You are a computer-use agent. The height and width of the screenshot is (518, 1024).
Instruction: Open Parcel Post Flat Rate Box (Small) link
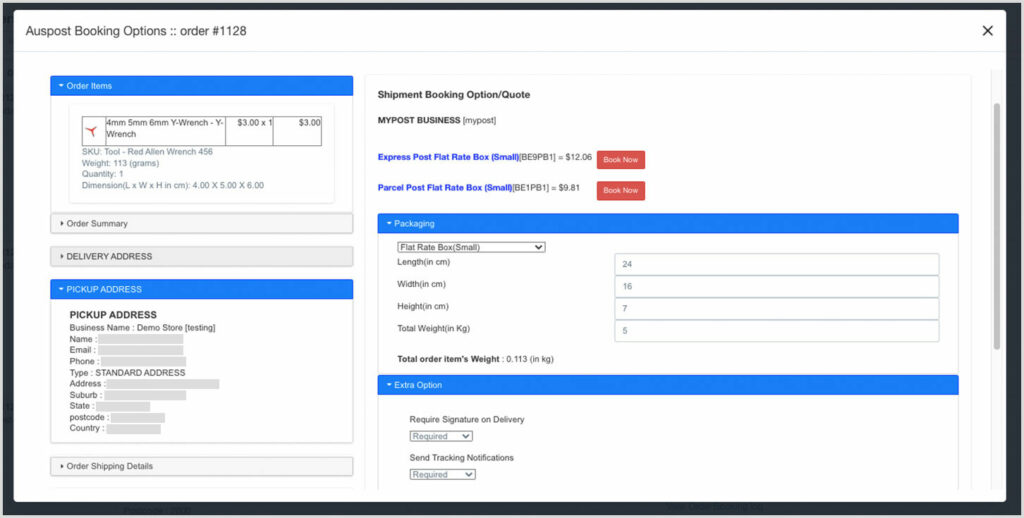point(445,187)
